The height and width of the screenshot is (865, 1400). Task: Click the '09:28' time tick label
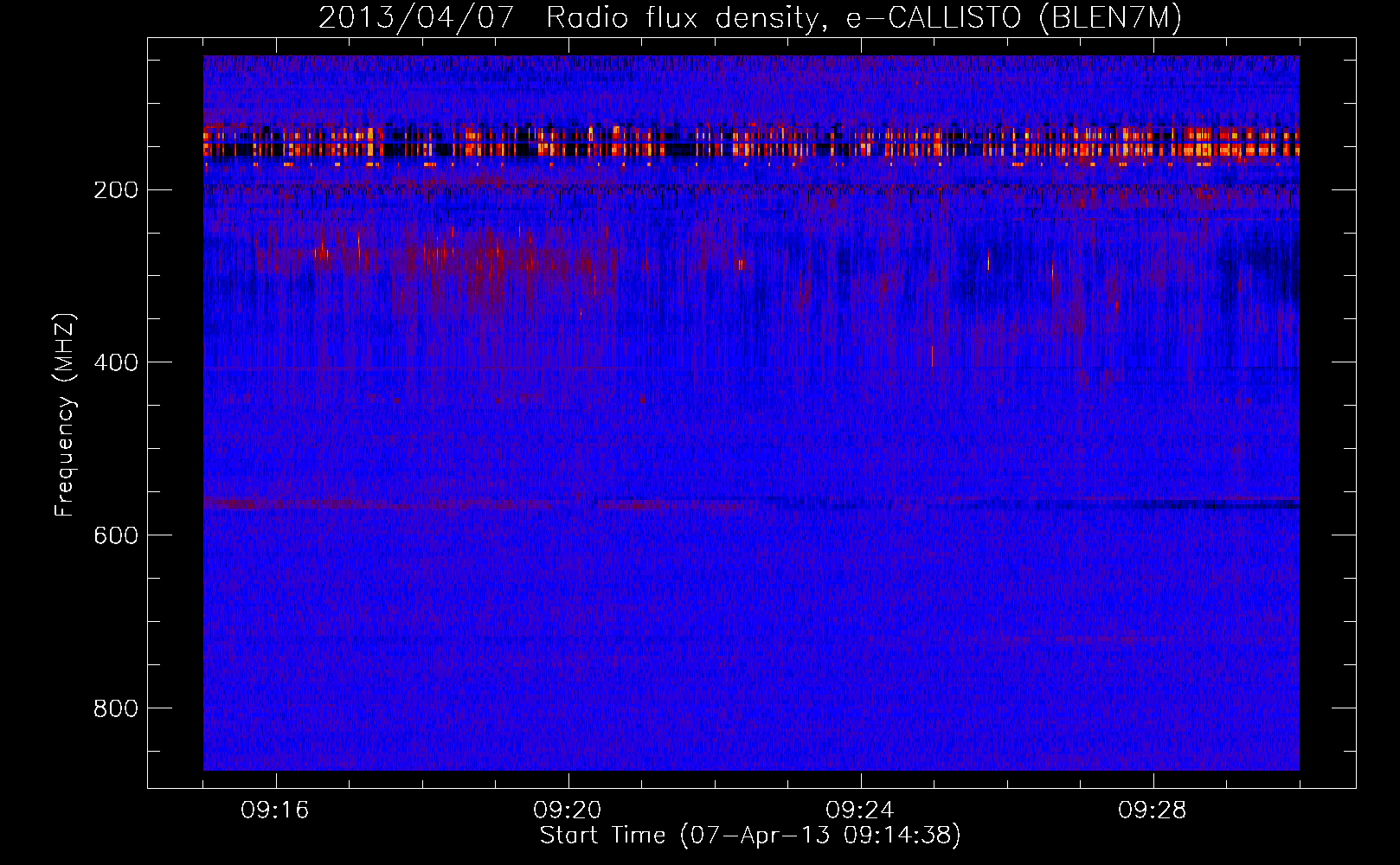coord(1153,811)
